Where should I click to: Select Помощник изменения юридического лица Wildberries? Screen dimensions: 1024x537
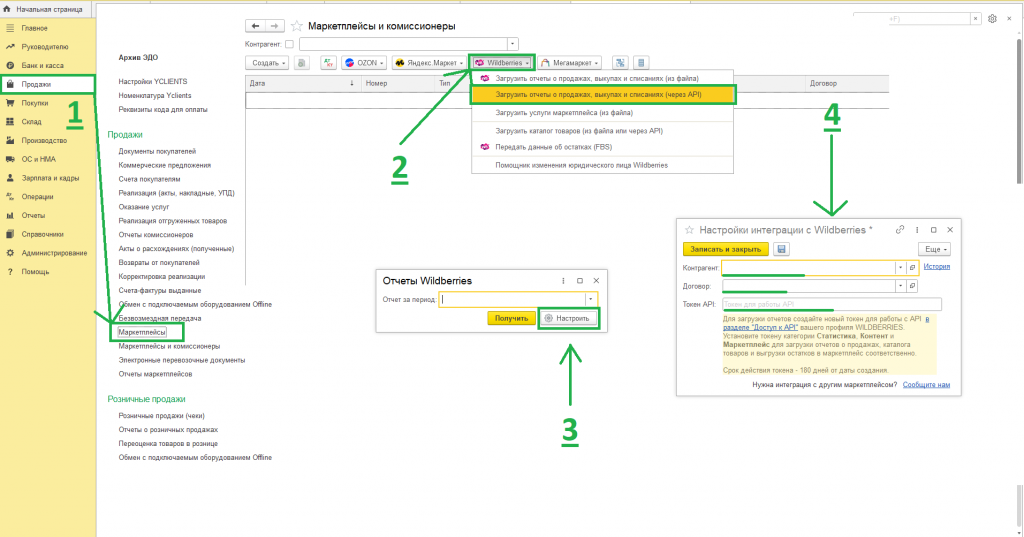[602, 165]
